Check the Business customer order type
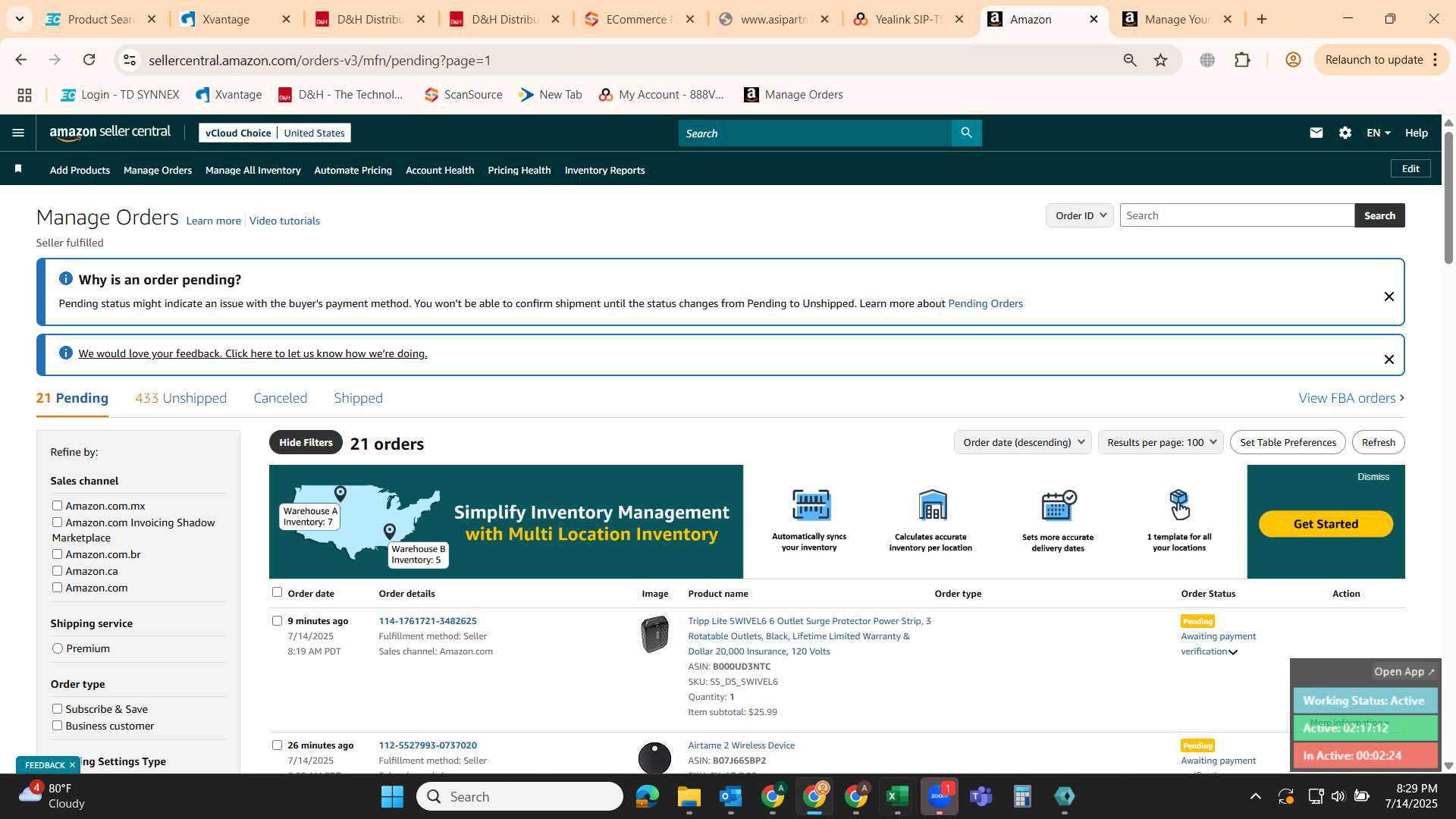Image resolution: width=1456 pixels, height=819 pixels. (57, 726)
